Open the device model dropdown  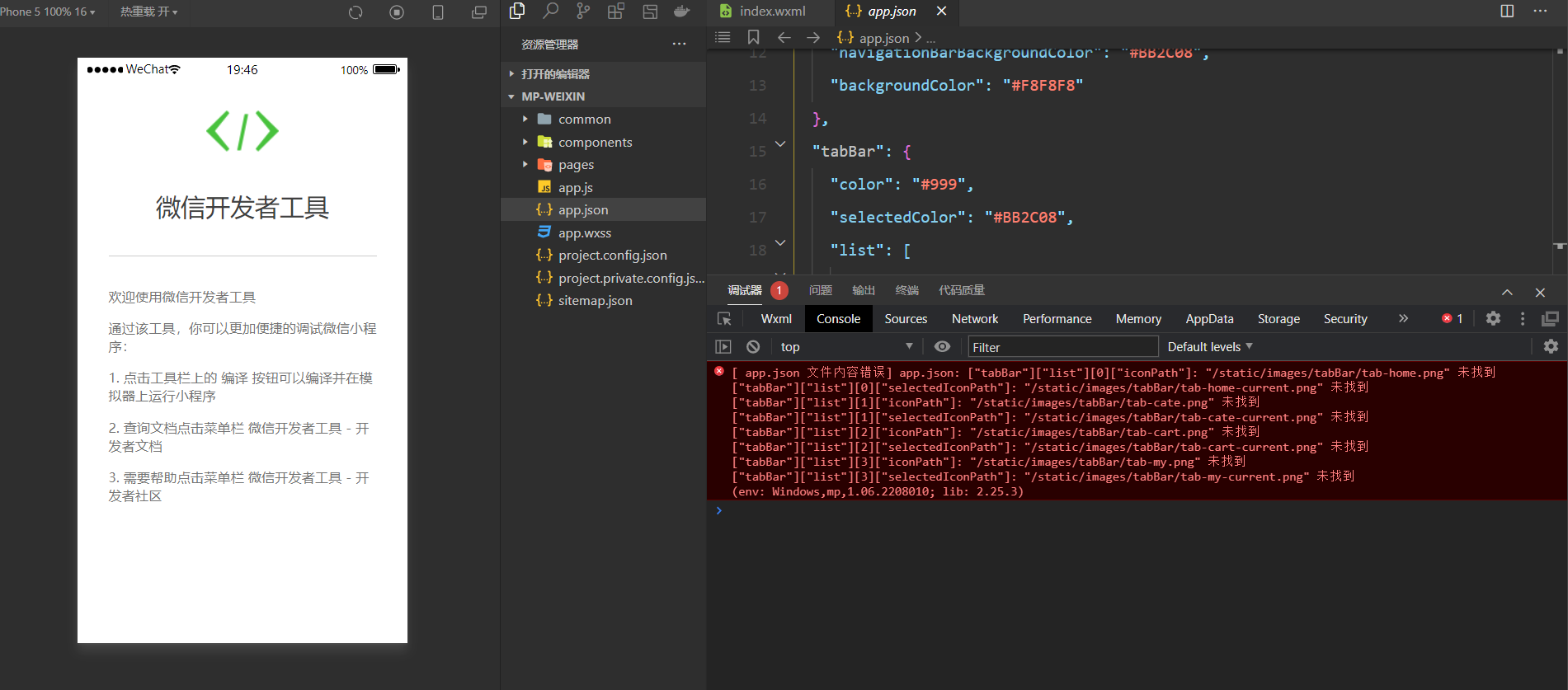click(48, 12)
